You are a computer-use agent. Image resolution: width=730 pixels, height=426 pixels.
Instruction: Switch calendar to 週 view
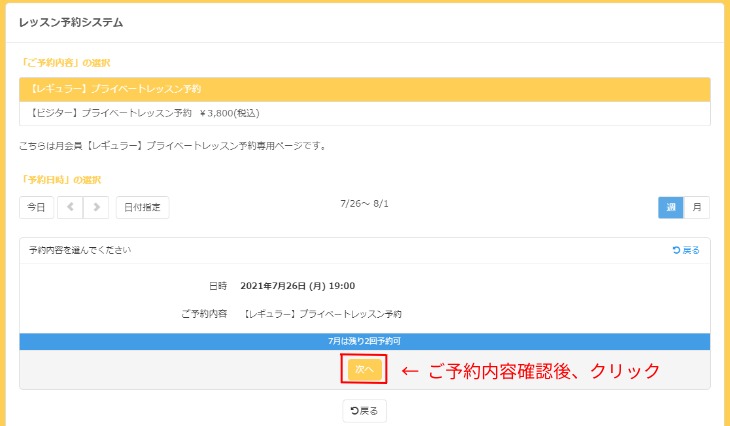point(671,207)
